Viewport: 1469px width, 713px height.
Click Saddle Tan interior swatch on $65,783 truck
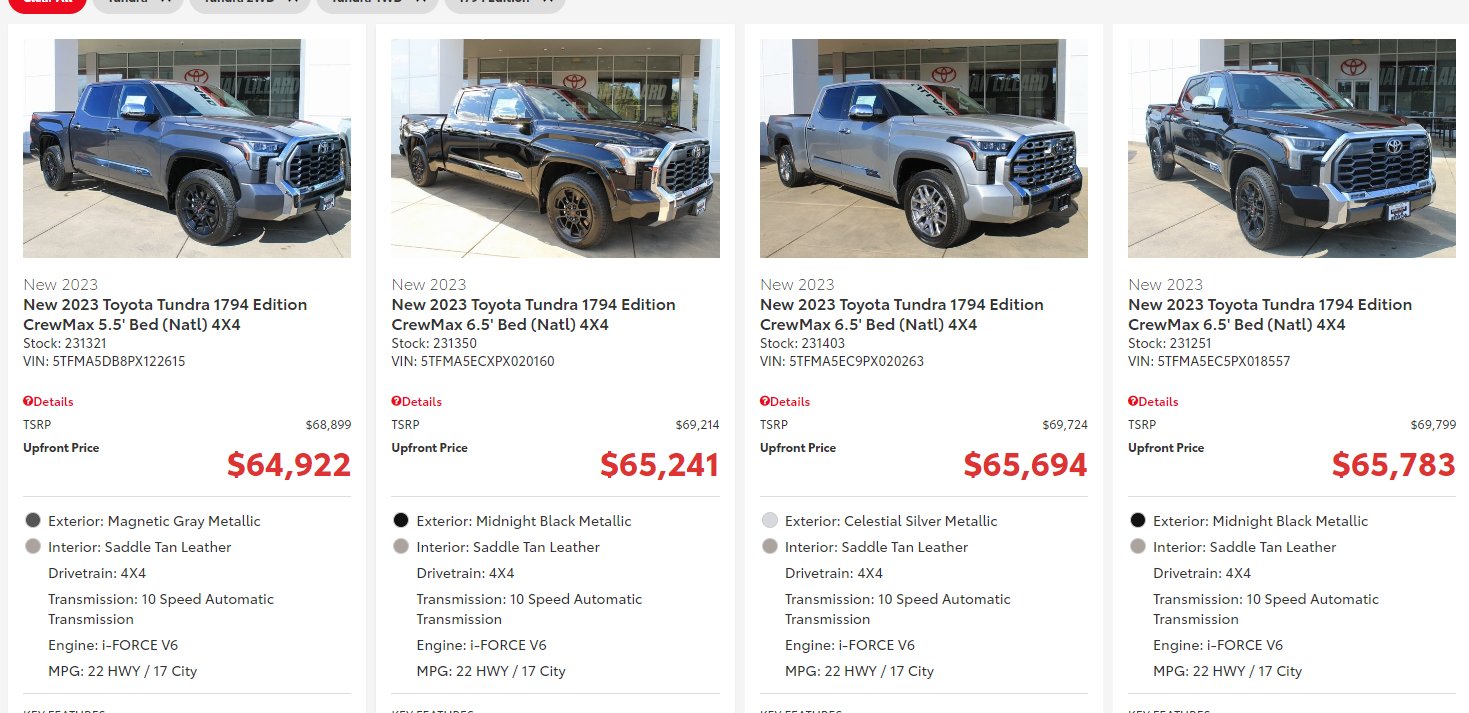click(1137, 547)
